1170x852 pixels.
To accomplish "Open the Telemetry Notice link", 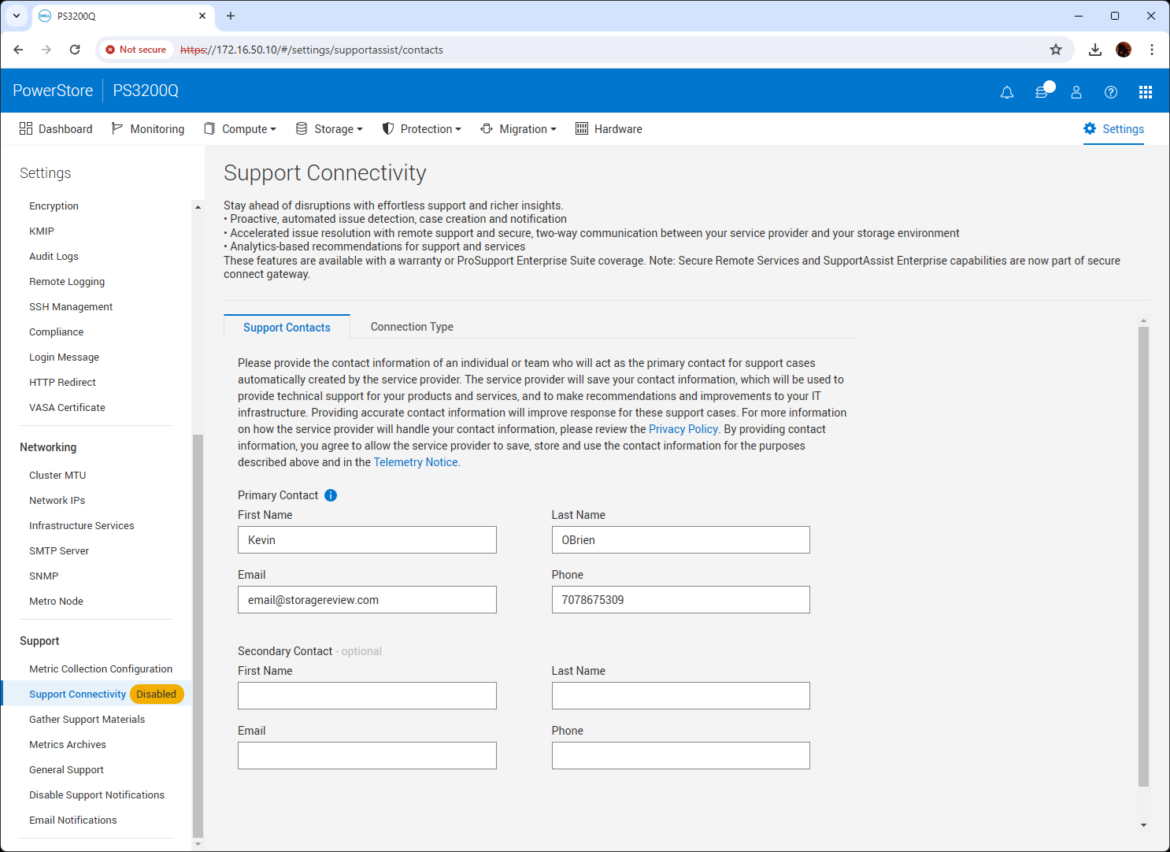I will point(416,462).
